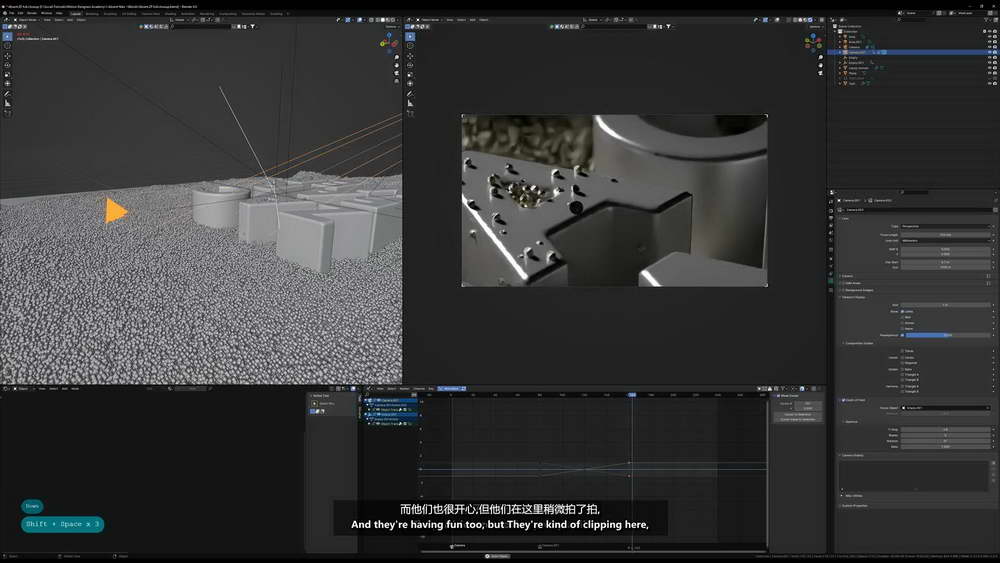Collapse the Viewport Display panel
Viewport: 1000px width, 563px height.
853,297
